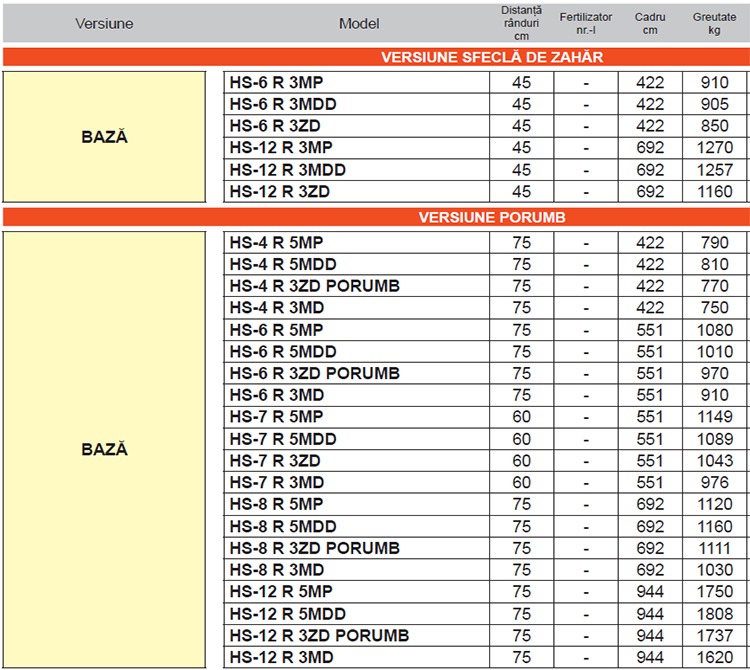750x670 pixels.
Task: Select the Distanță rânduri column header
Action: coord(521,23)
